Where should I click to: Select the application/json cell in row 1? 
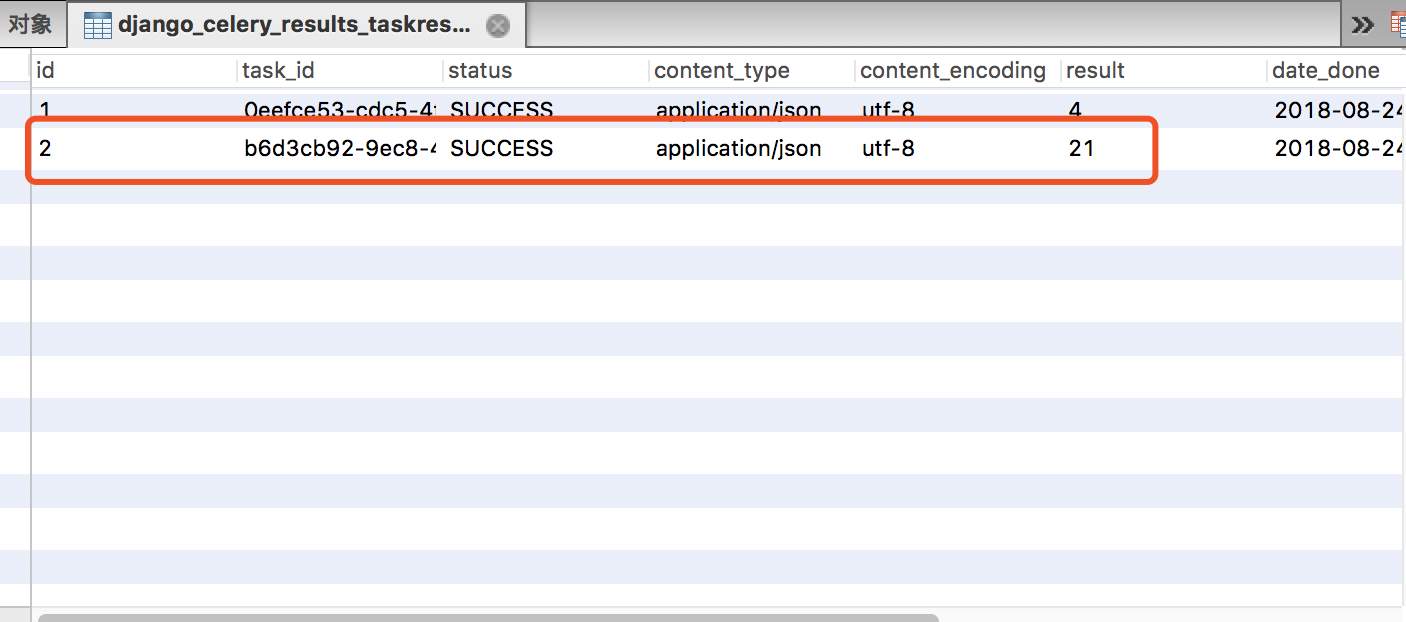(738, 109)
